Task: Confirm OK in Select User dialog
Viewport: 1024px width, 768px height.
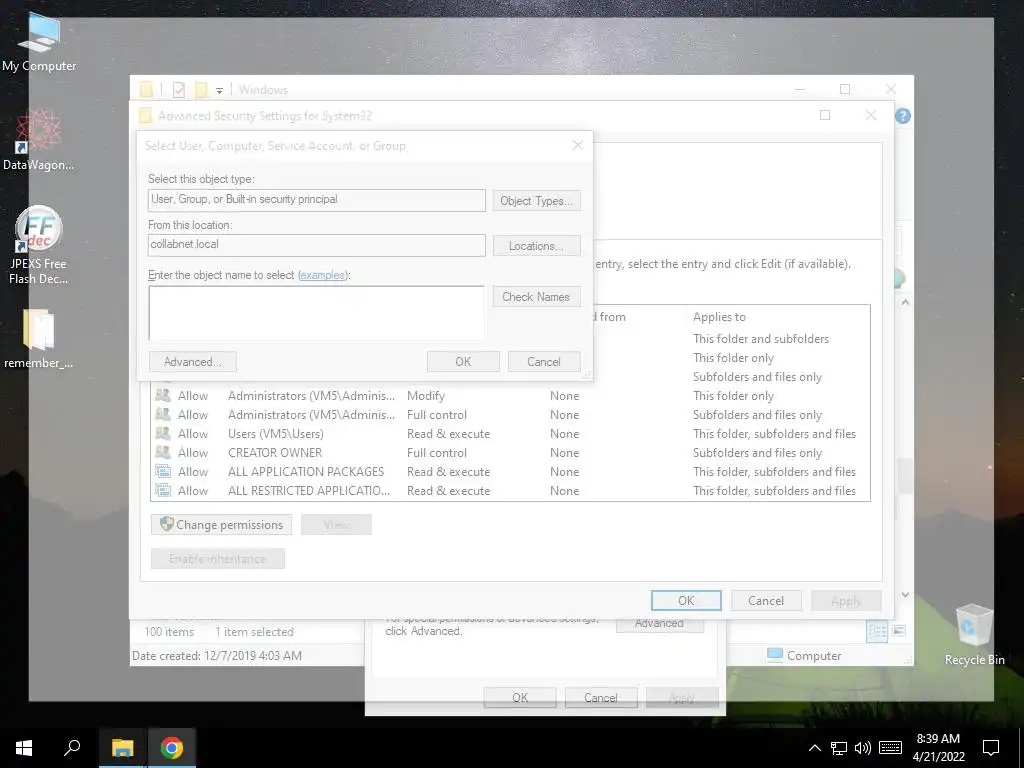Action: 463,362
